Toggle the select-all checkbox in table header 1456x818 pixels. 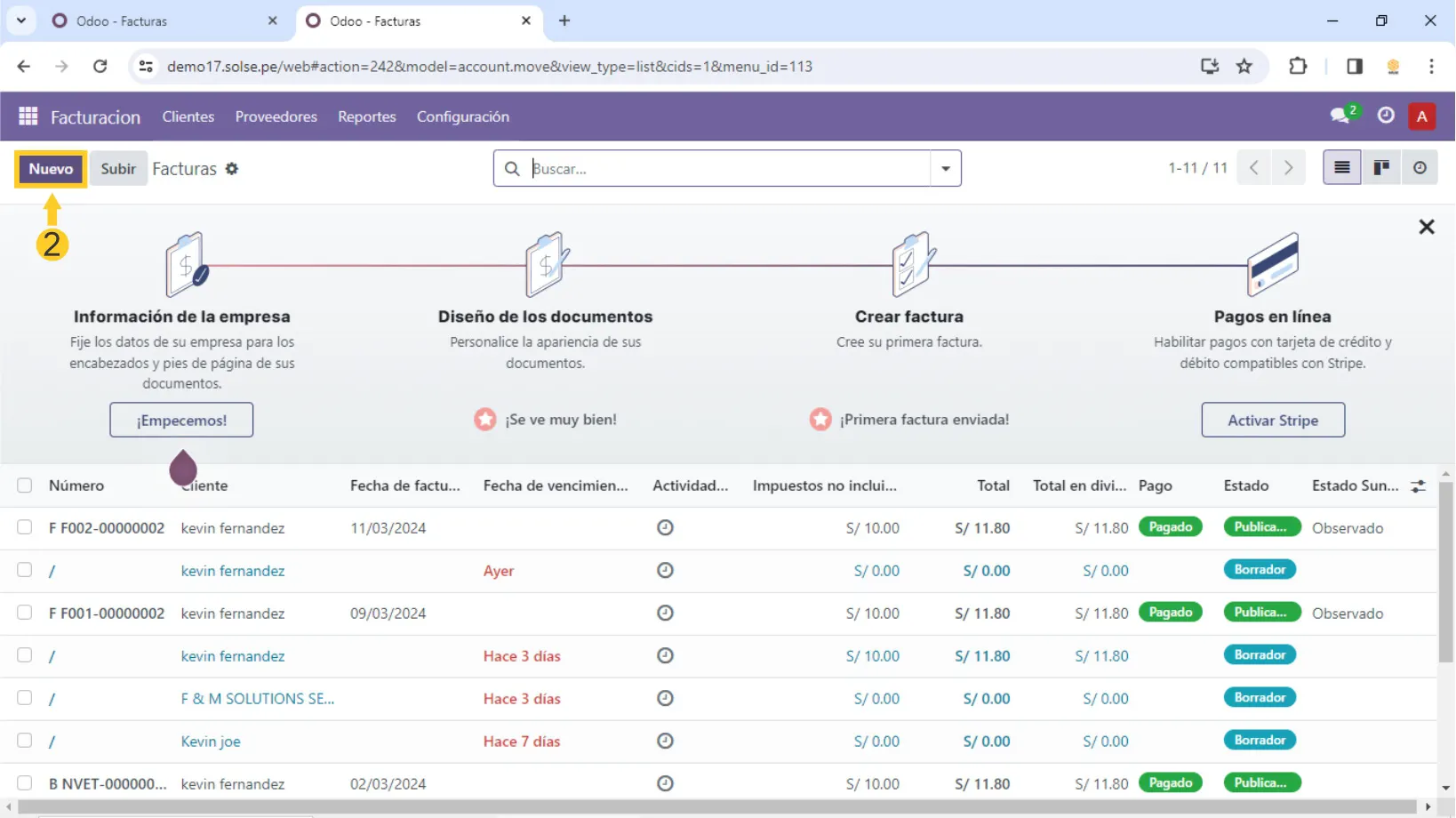point(25,485)
